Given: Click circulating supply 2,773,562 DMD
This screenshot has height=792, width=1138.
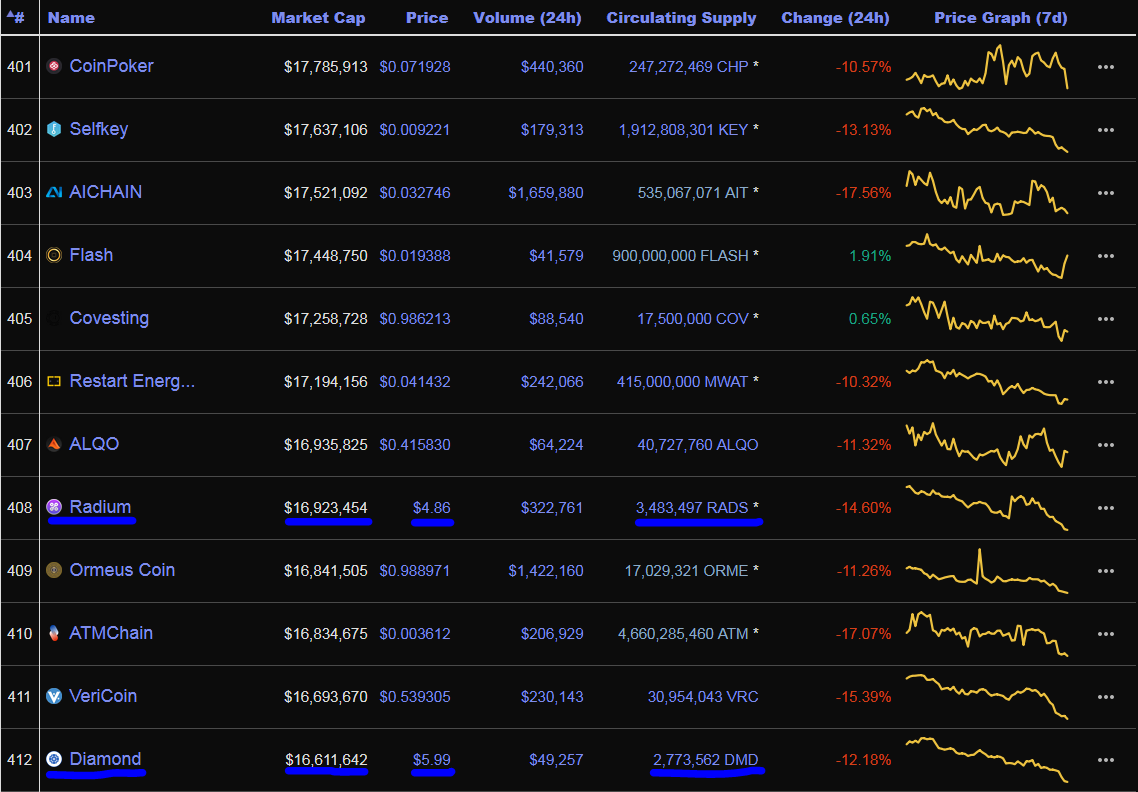Looking at the screenshot, I should (x=705, y=760).
